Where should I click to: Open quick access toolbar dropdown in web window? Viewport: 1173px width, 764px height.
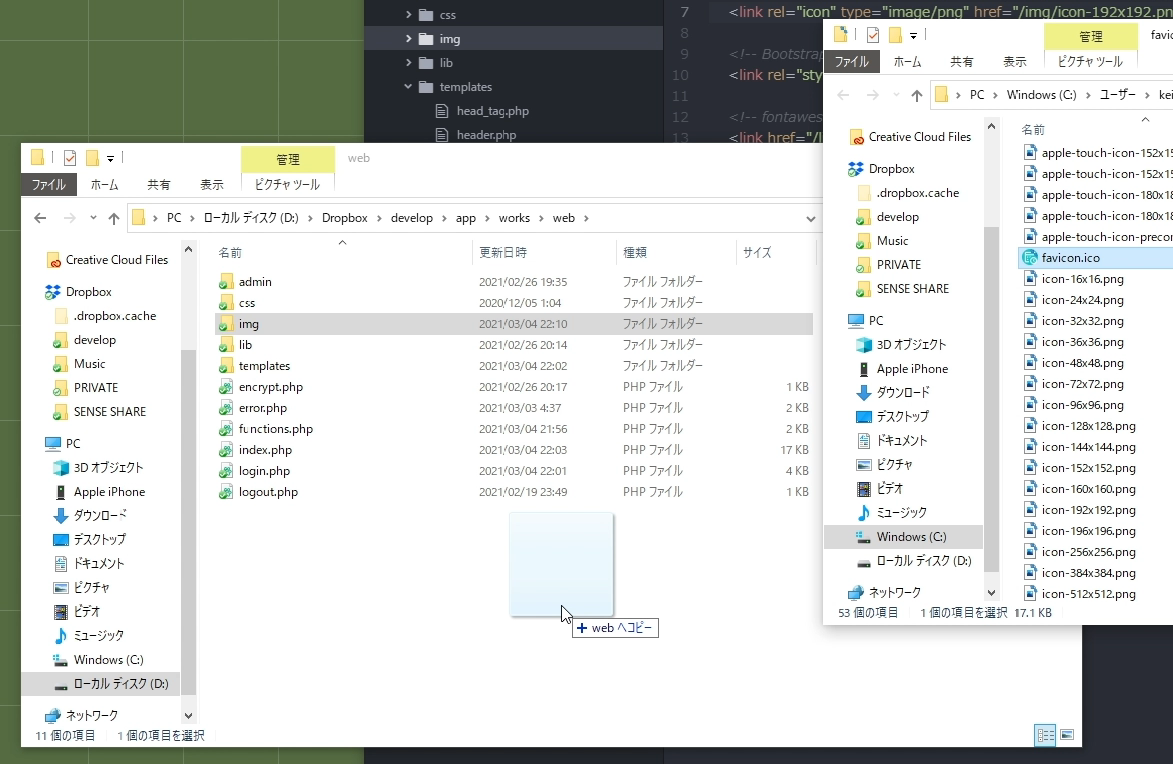pos(110,158)
